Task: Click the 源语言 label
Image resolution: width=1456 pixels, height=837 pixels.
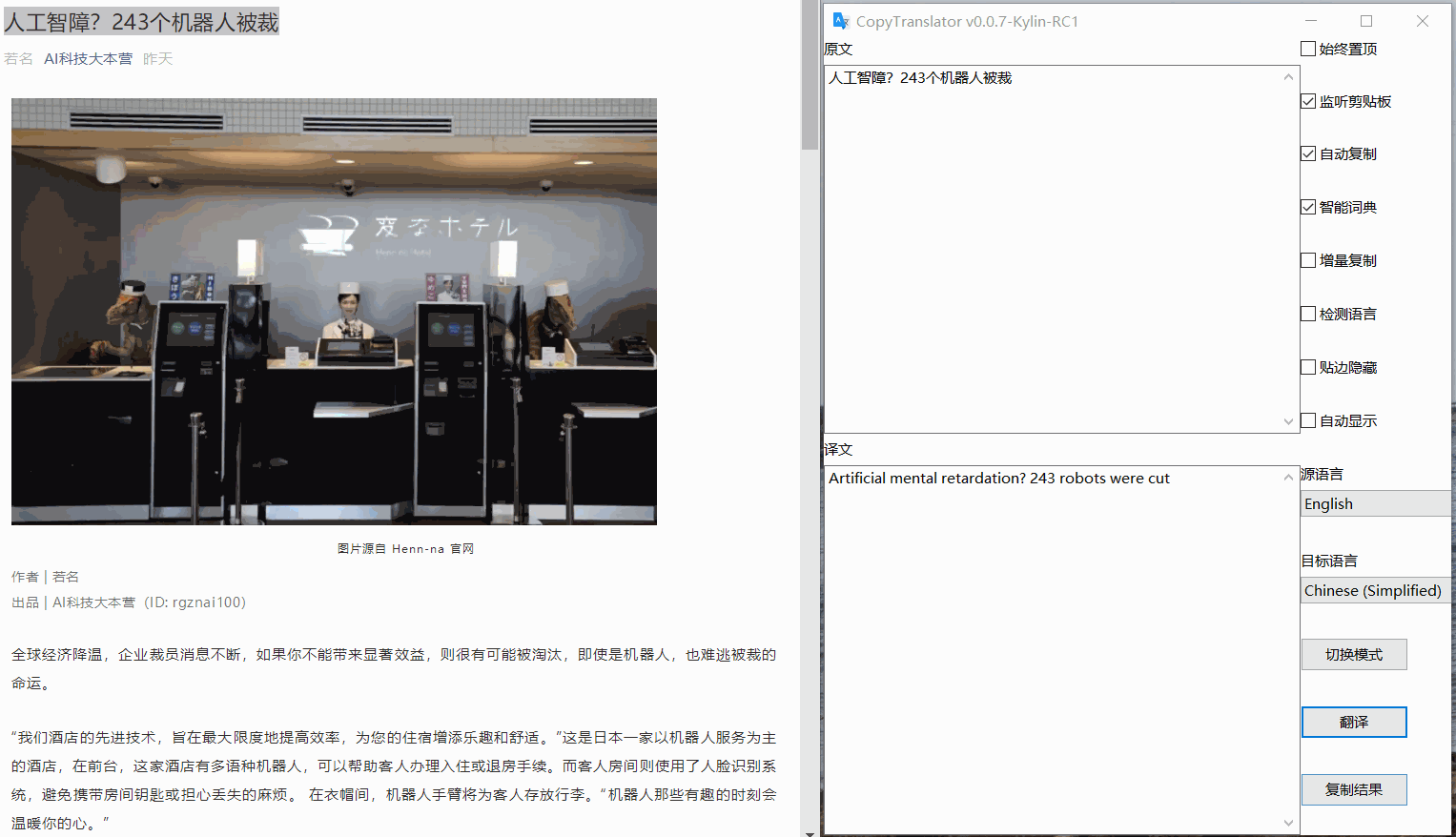Action: click(1322, 474)
